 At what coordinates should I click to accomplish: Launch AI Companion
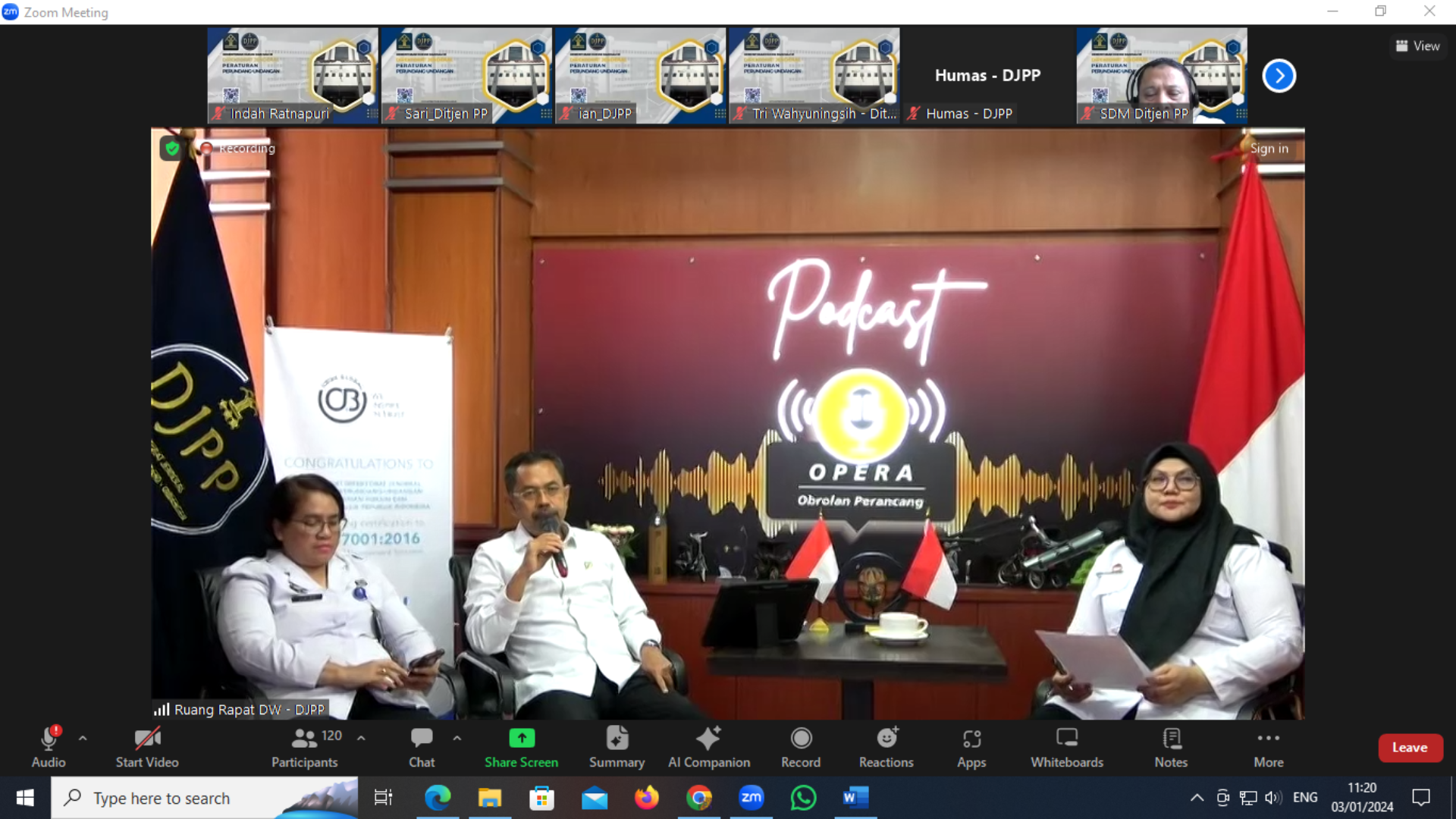709,747
